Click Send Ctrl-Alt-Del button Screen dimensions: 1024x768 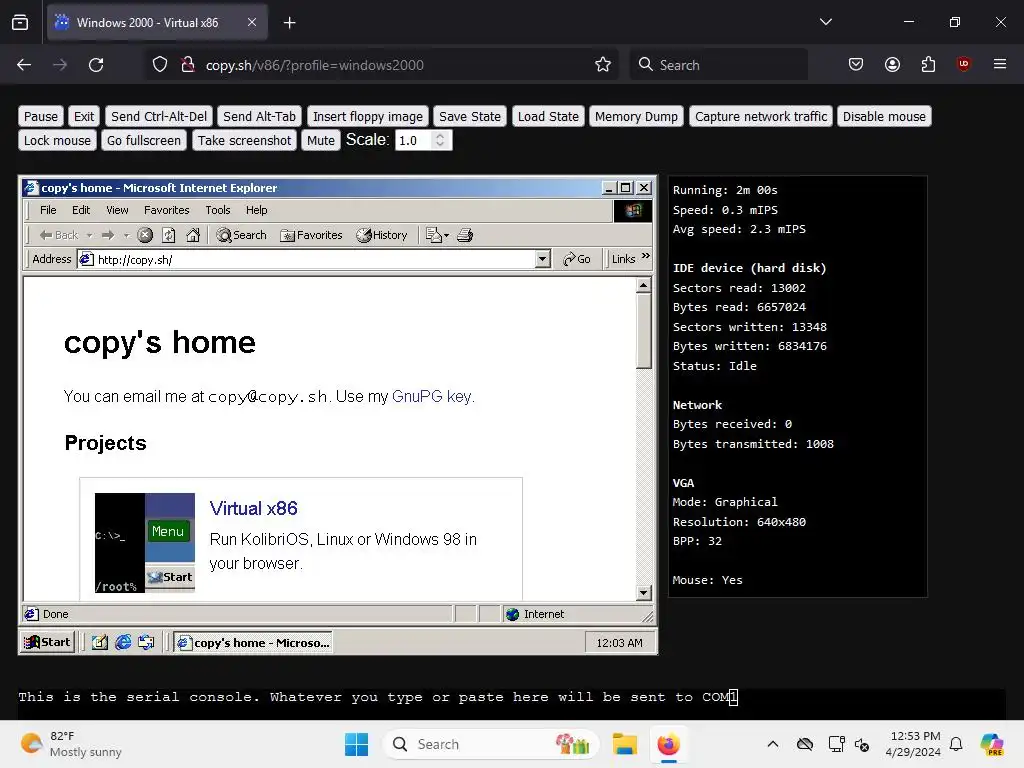click(159, 116)
